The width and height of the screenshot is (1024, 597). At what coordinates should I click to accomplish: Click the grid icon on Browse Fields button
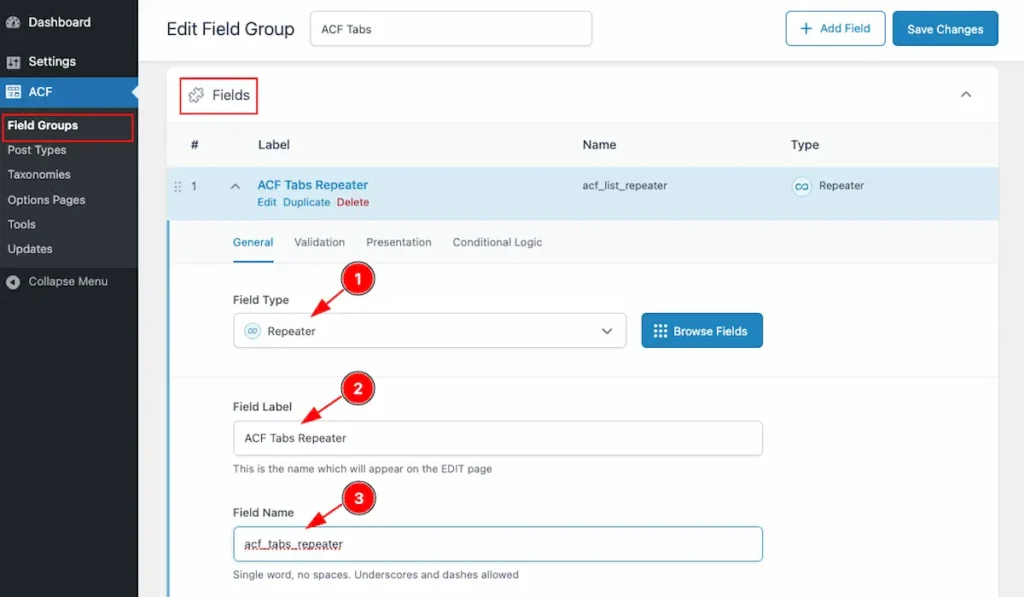click(x=660, y=331)
